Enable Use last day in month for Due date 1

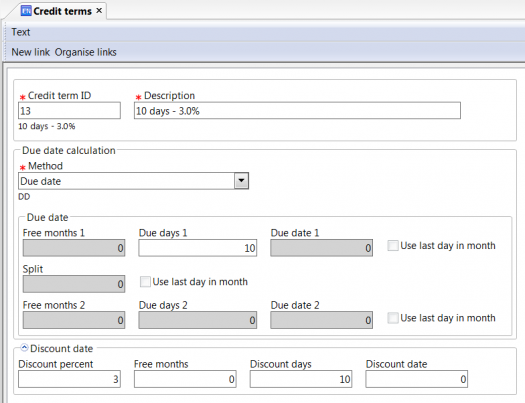point(393,245)
